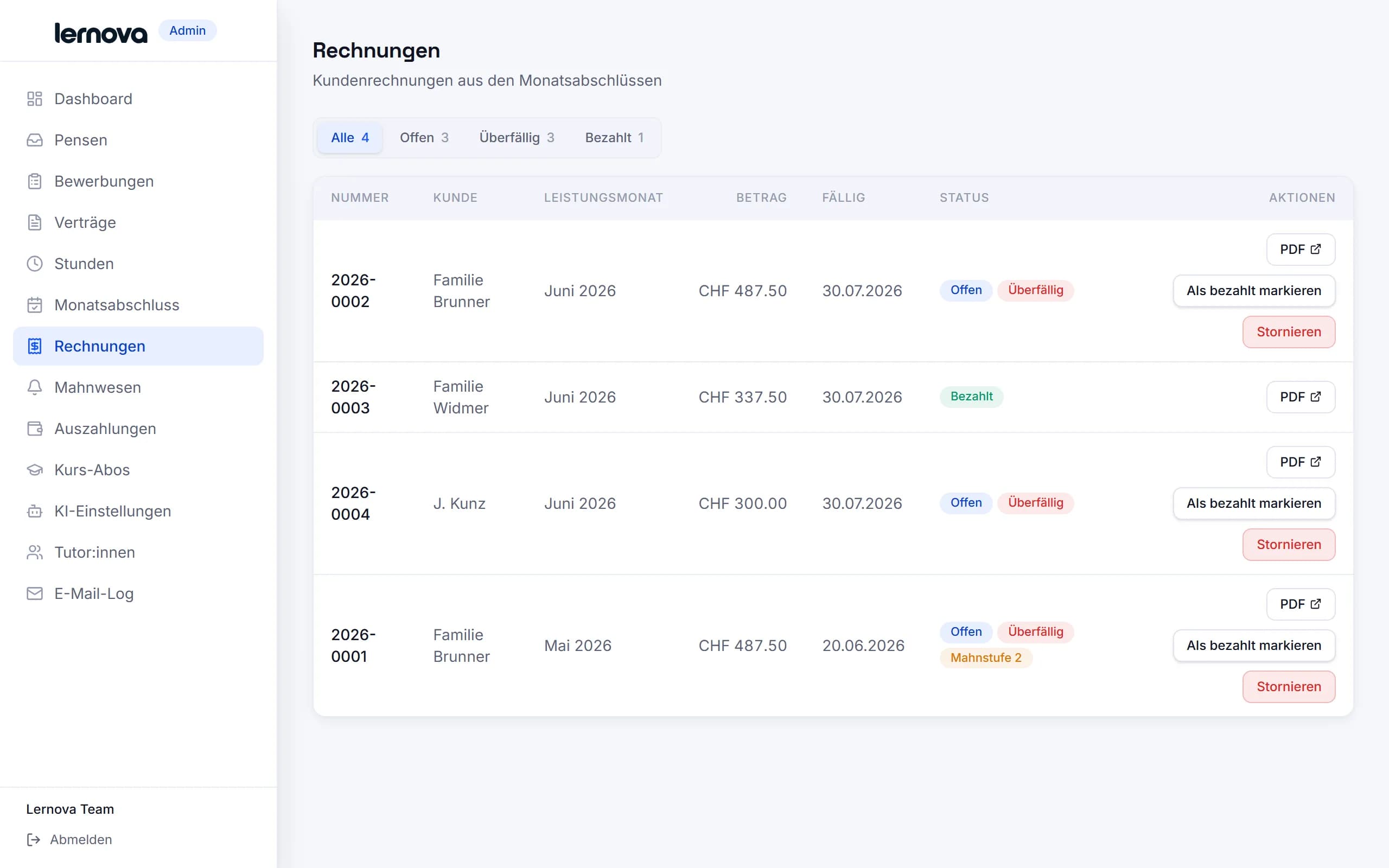The width and height of the screenshot is (1389, 868).
Task: Click the lernova logo
Action: pos(101,33)
